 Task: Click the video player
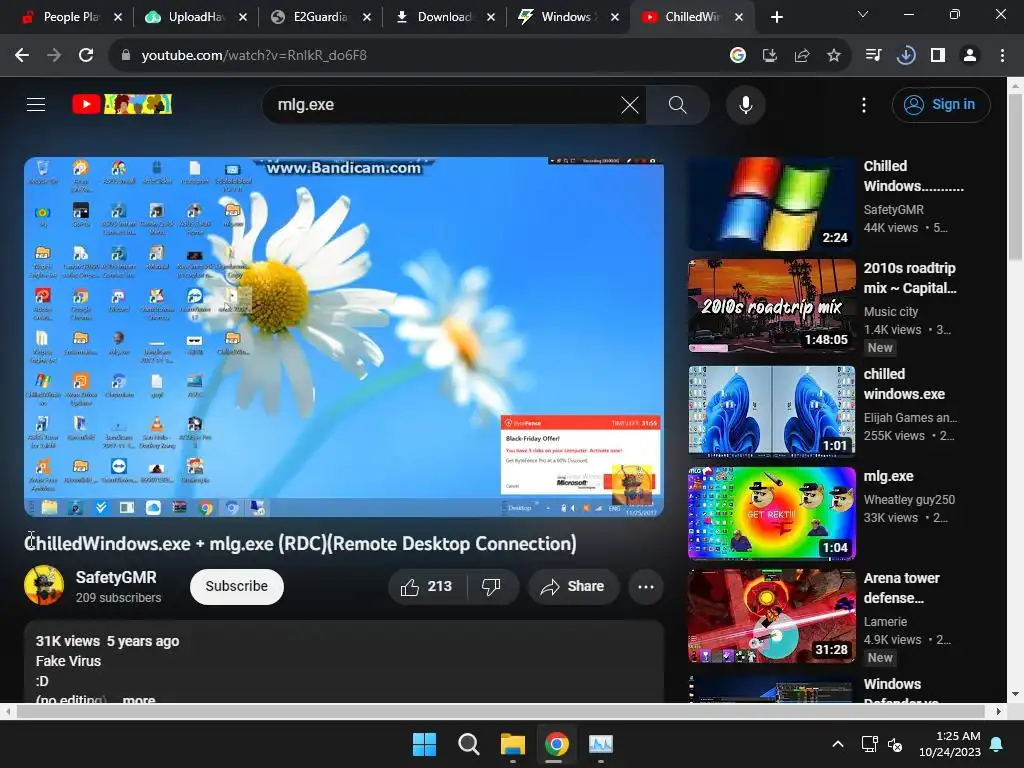[344, 337]
